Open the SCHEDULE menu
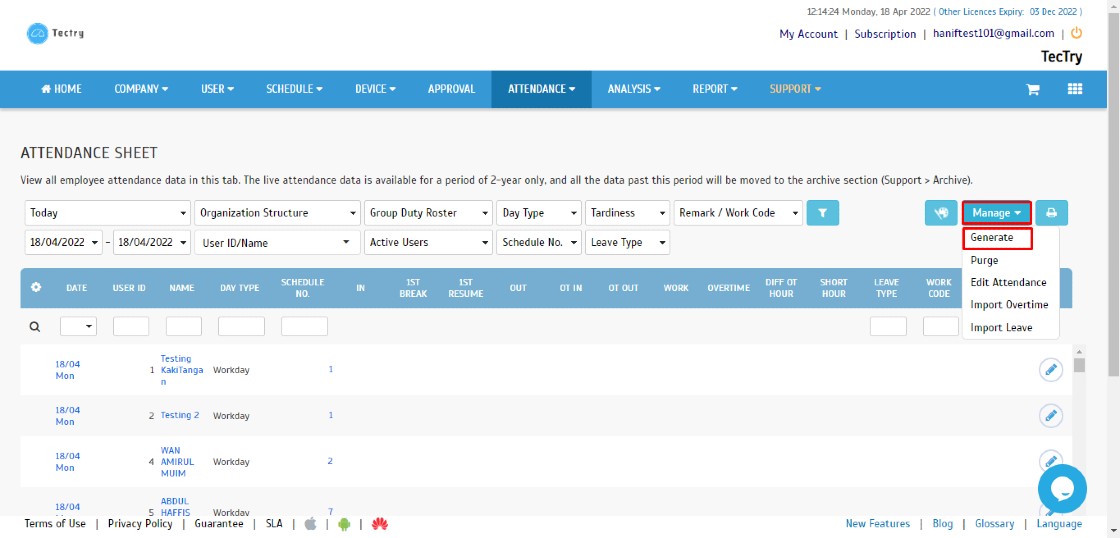The image size is (1120, 538). pos(294,89)
